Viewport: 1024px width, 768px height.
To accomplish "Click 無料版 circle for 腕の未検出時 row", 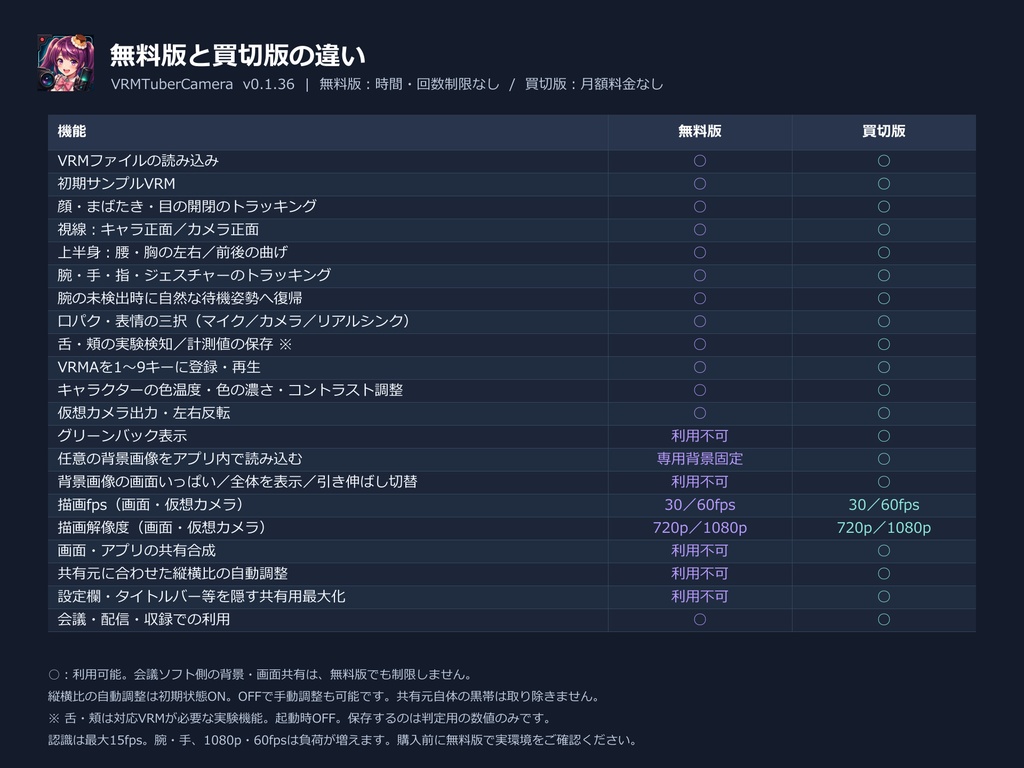I will [699, 298].
